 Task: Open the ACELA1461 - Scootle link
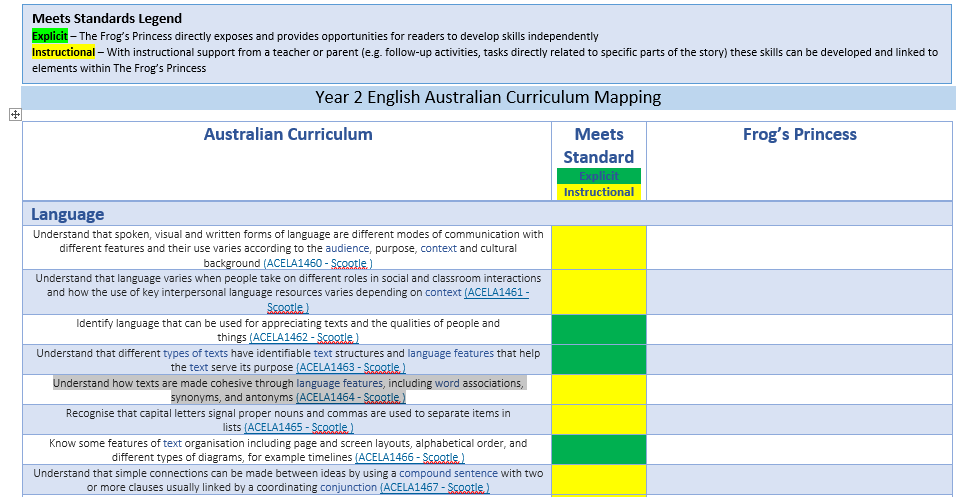(398, 300)
